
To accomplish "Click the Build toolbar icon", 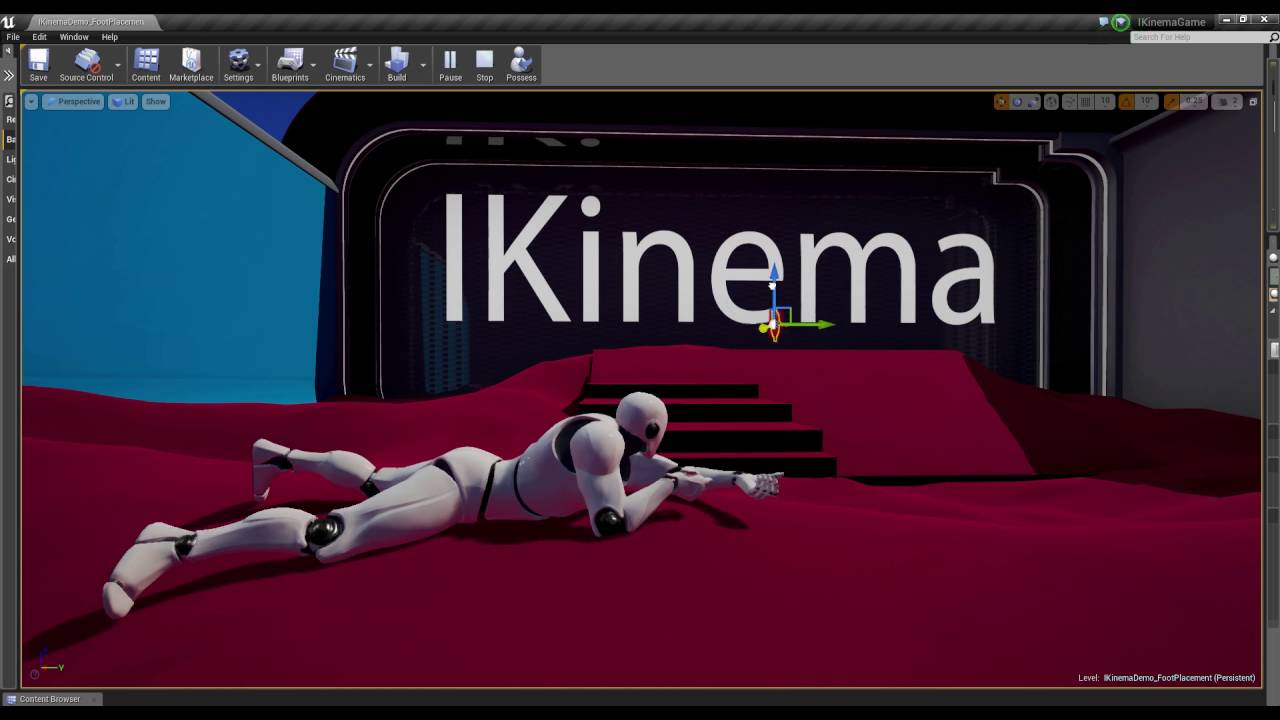I will tap(397, 65).
